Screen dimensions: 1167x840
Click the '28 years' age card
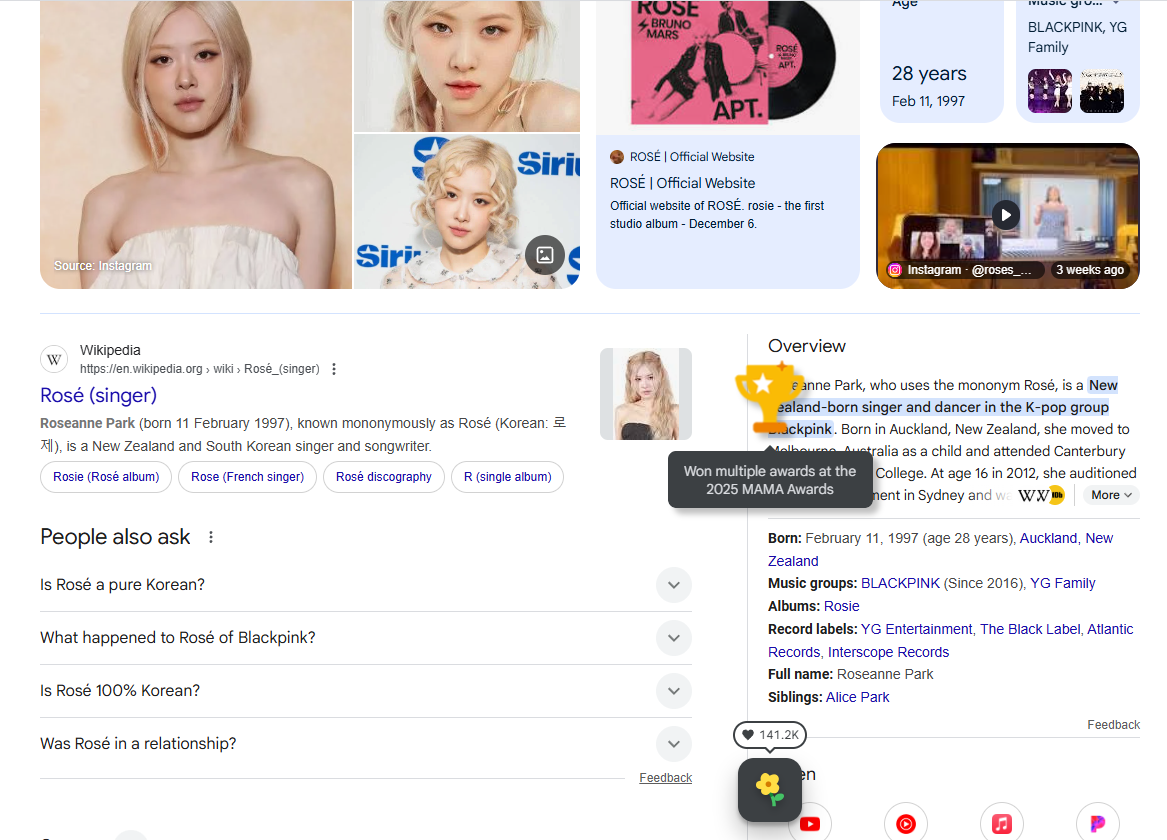pyautogui.click(x=941, y=60)
